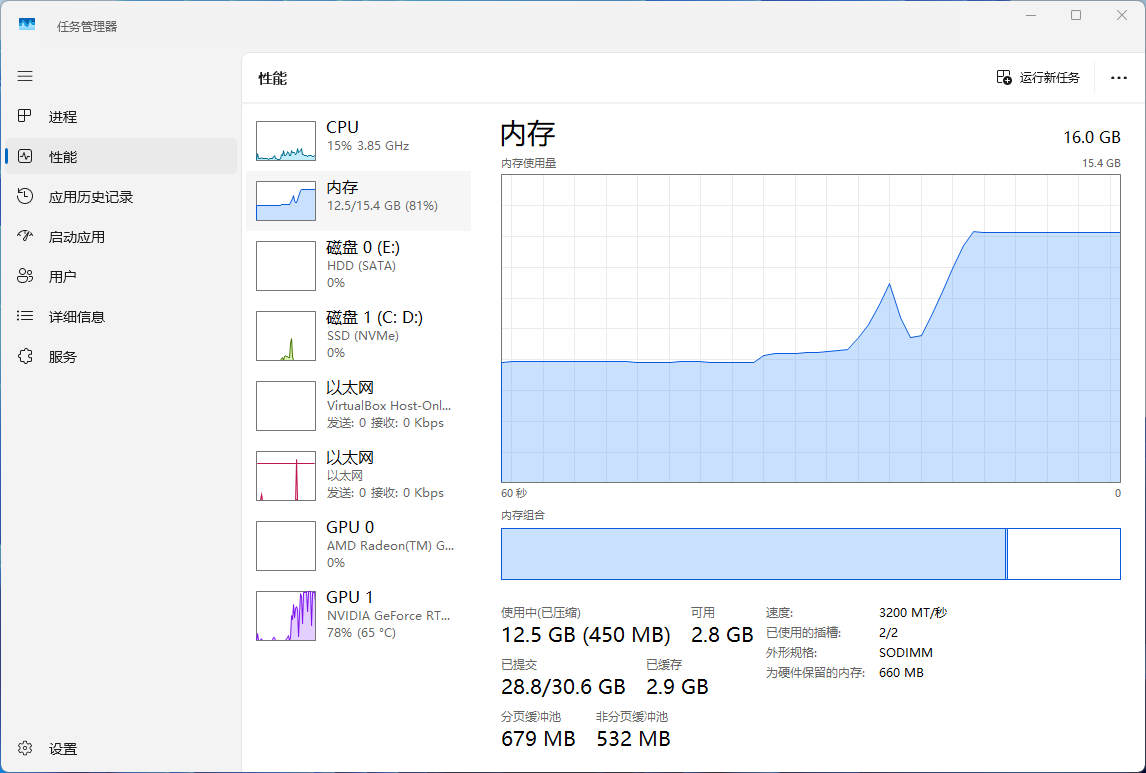Image resolution: width=1146 pixels, height=773 pixels.
Task: Click the 用户 users icon
Action: [x=26, y=276]
